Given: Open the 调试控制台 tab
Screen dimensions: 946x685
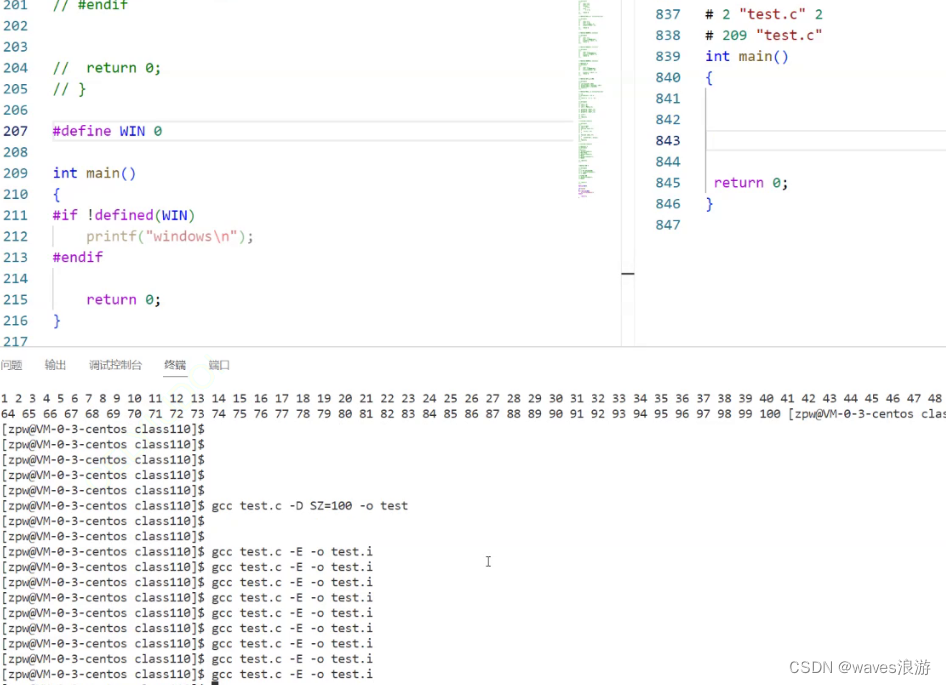Looking at the screenshot, I should [115, 365].
